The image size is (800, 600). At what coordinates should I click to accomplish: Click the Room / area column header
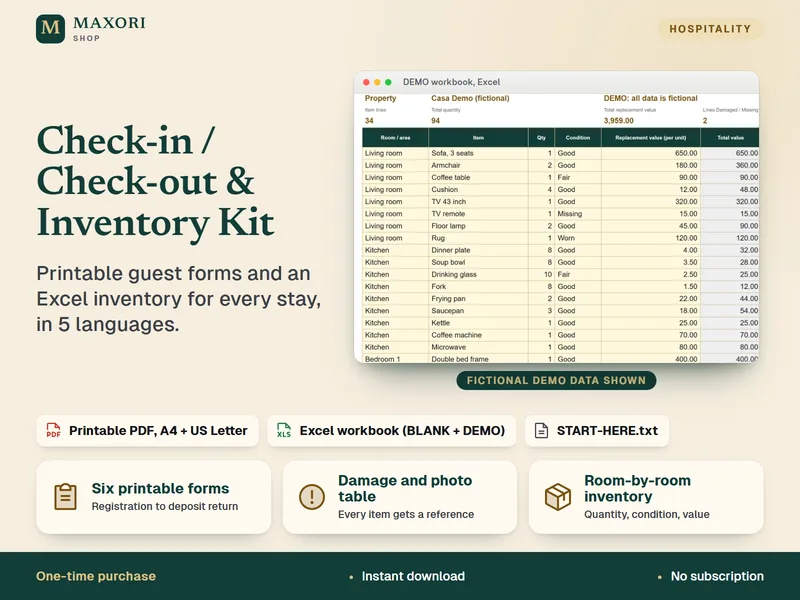pos(395,138)
